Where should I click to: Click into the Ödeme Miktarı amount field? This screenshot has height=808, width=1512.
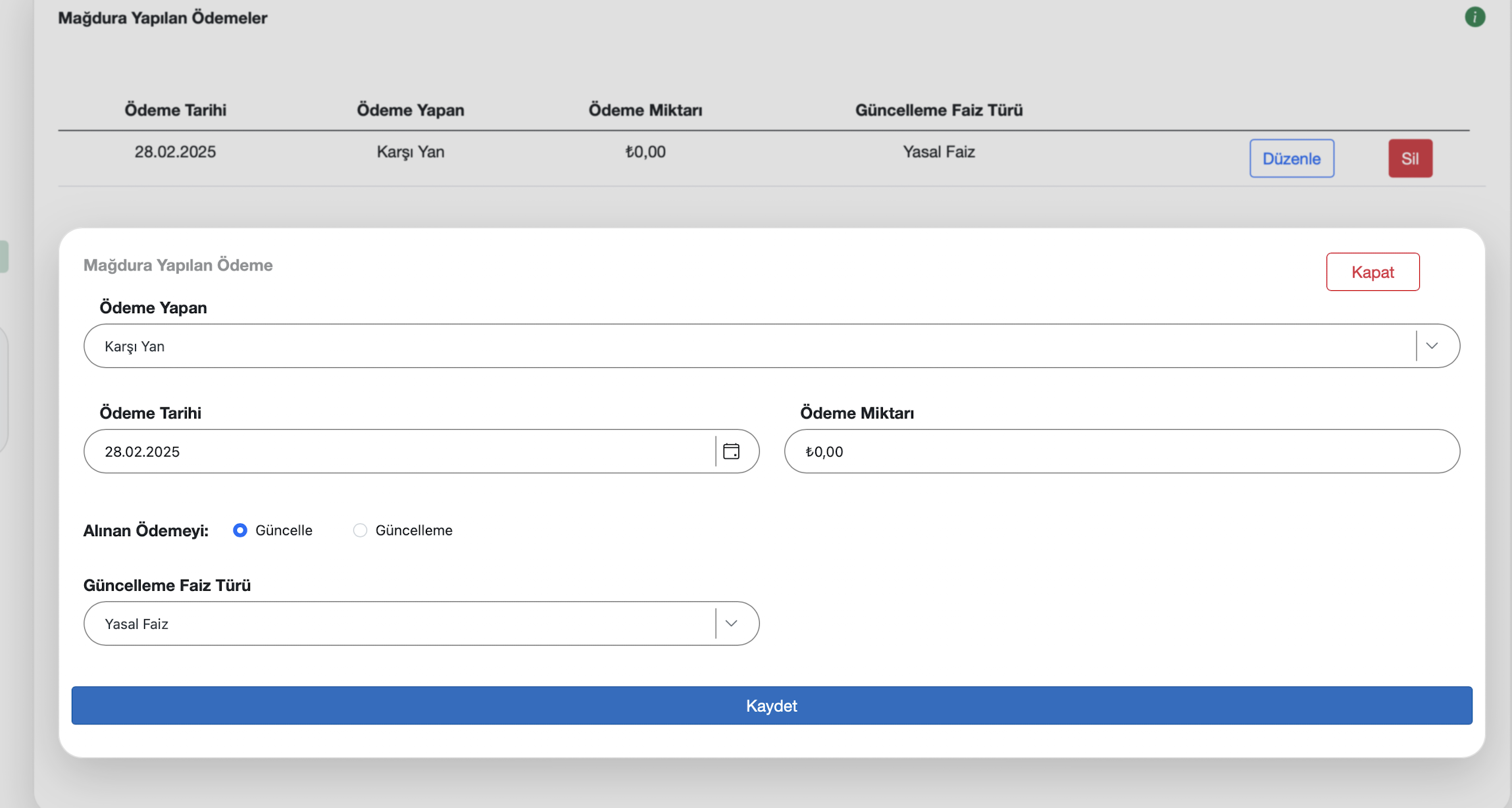[1121, 451]
